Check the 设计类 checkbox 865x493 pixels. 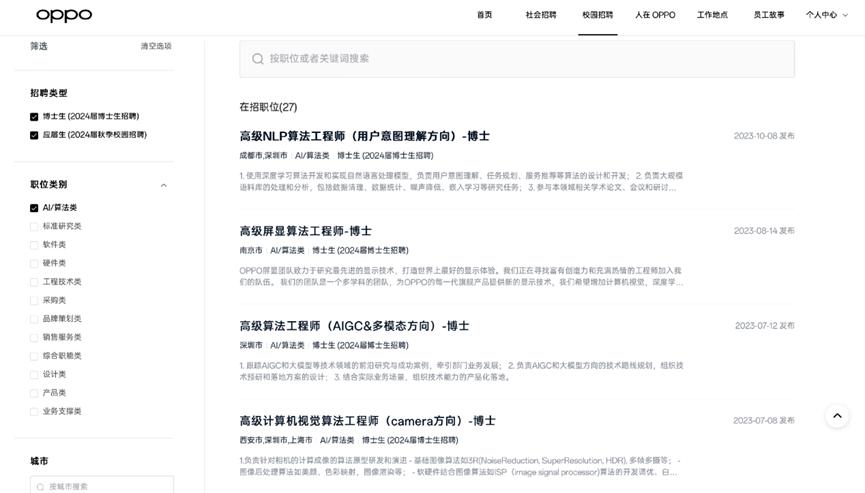tap(34, 374)
